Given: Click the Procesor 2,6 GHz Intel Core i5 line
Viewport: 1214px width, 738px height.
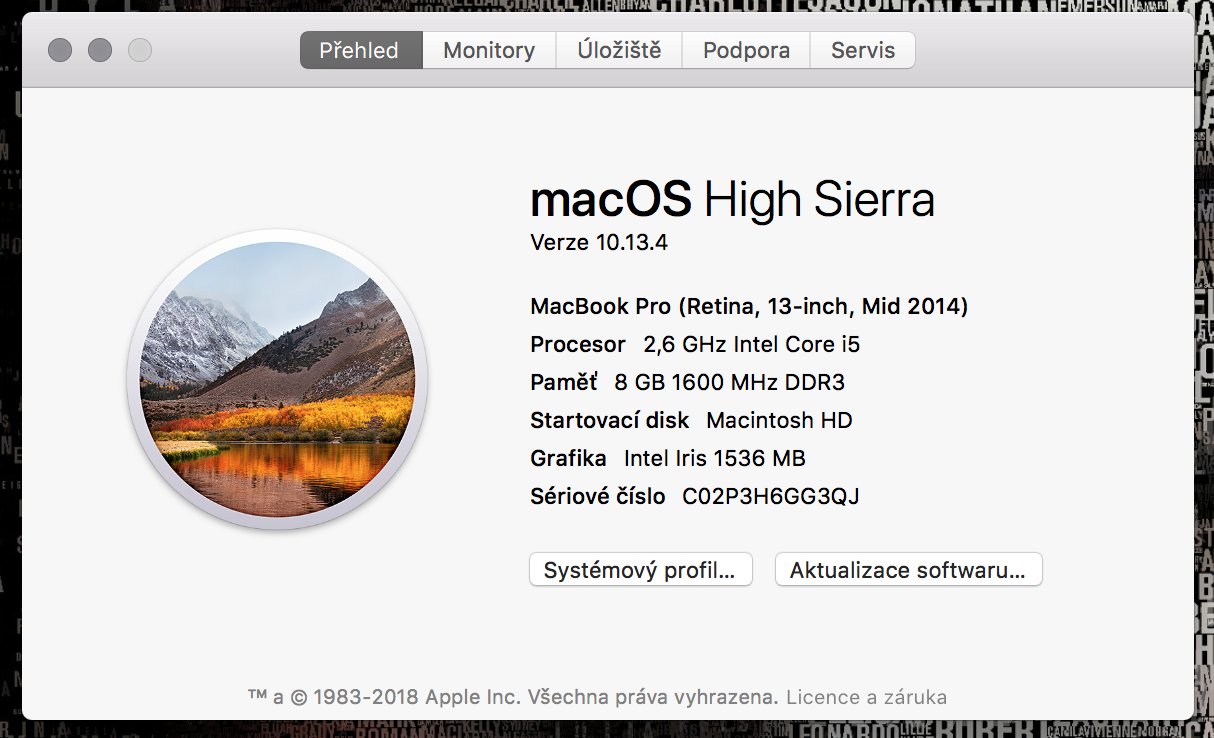Looking at the screenshot, I should point(695,344).
